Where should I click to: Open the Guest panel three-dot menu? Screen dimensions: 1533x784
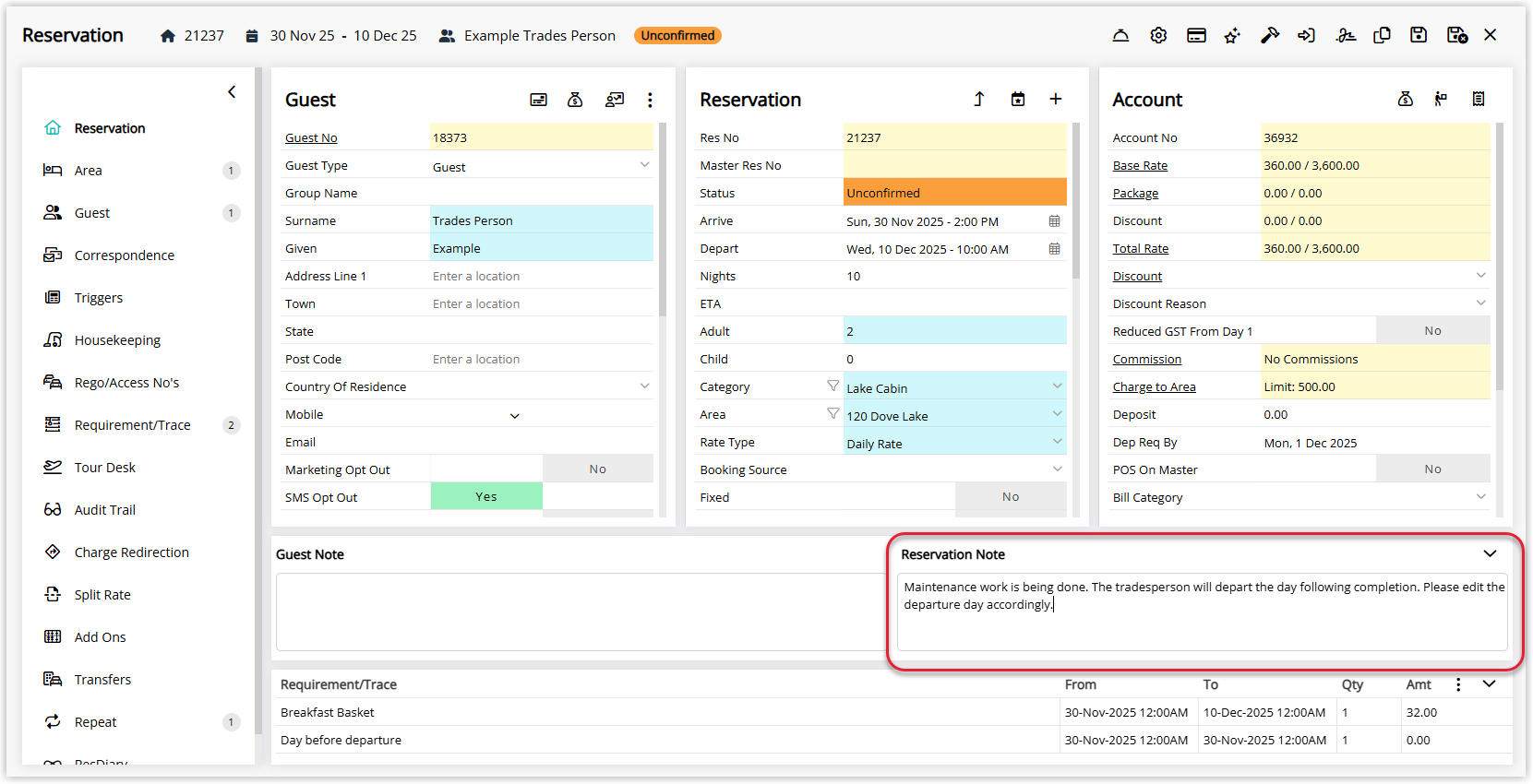[650, 100]
